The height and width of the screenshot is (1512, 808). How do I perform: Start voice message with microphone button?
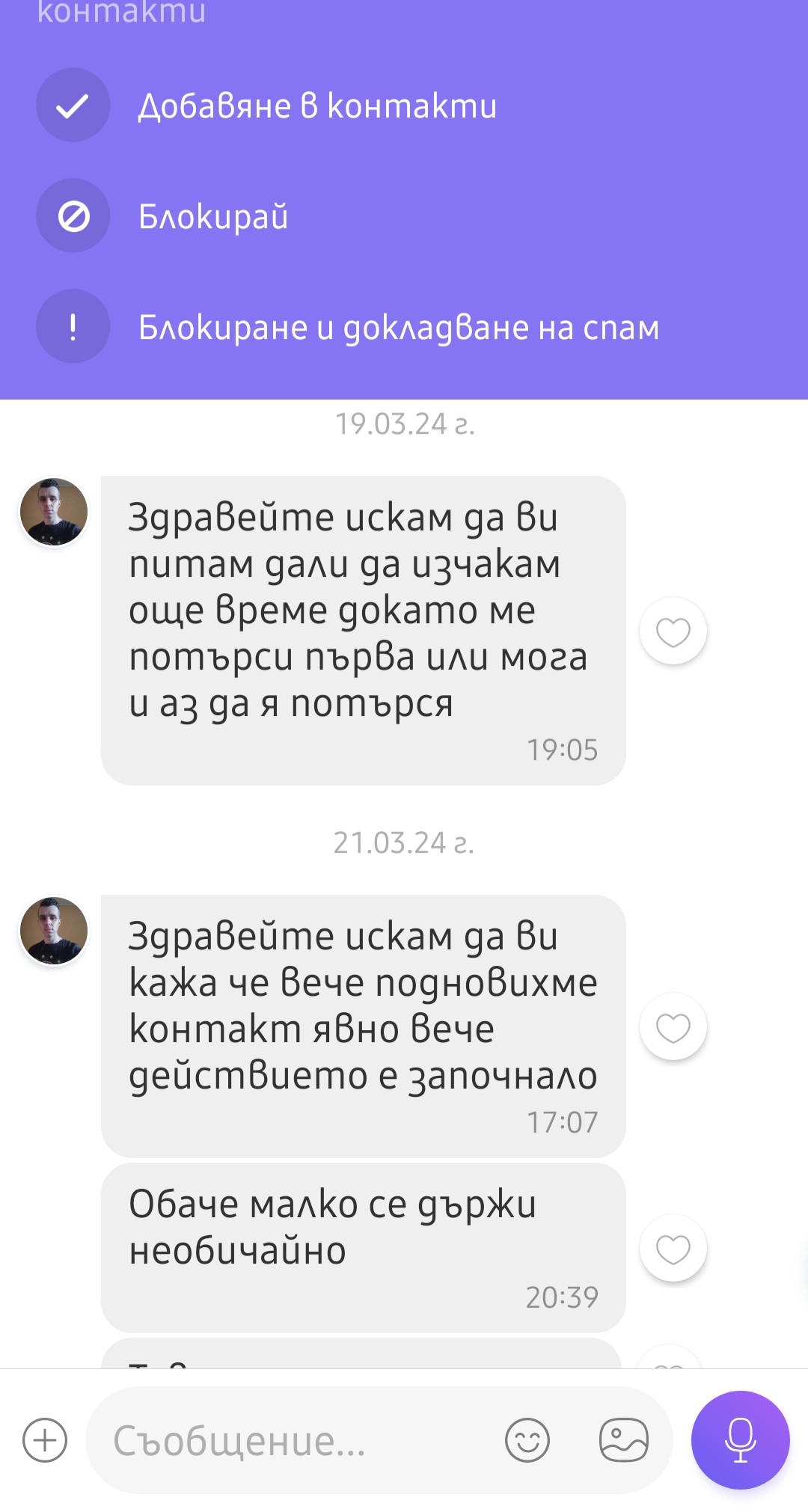(x=741, y=1440)
